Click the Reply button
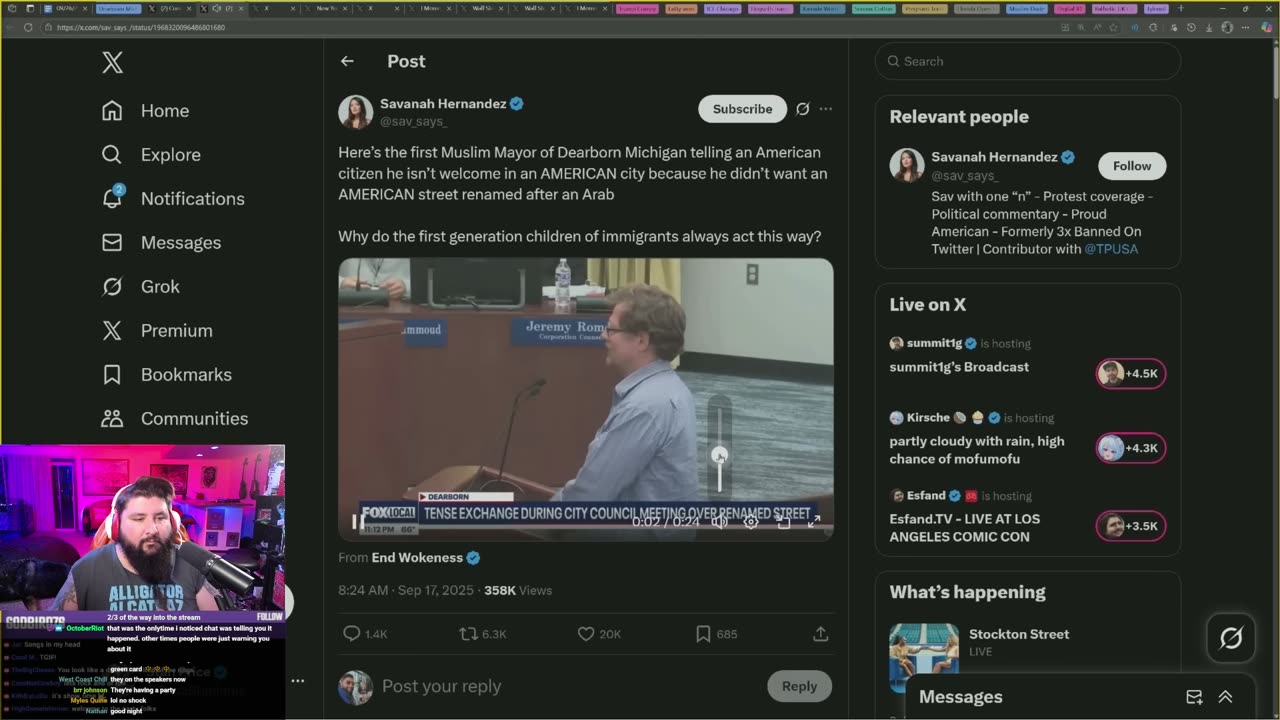The height and width of the screenshot is (720, 1280). pyautogui.click(x=799, y=686)
